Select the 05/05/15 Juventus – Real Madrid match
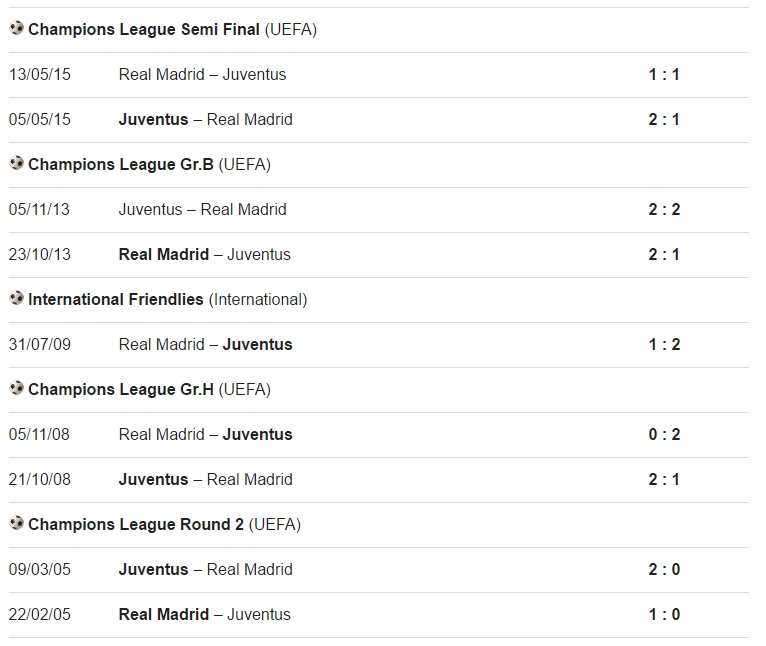Image resolution: width=766 pixels, height=646 pixels. (x=379, y=120)
